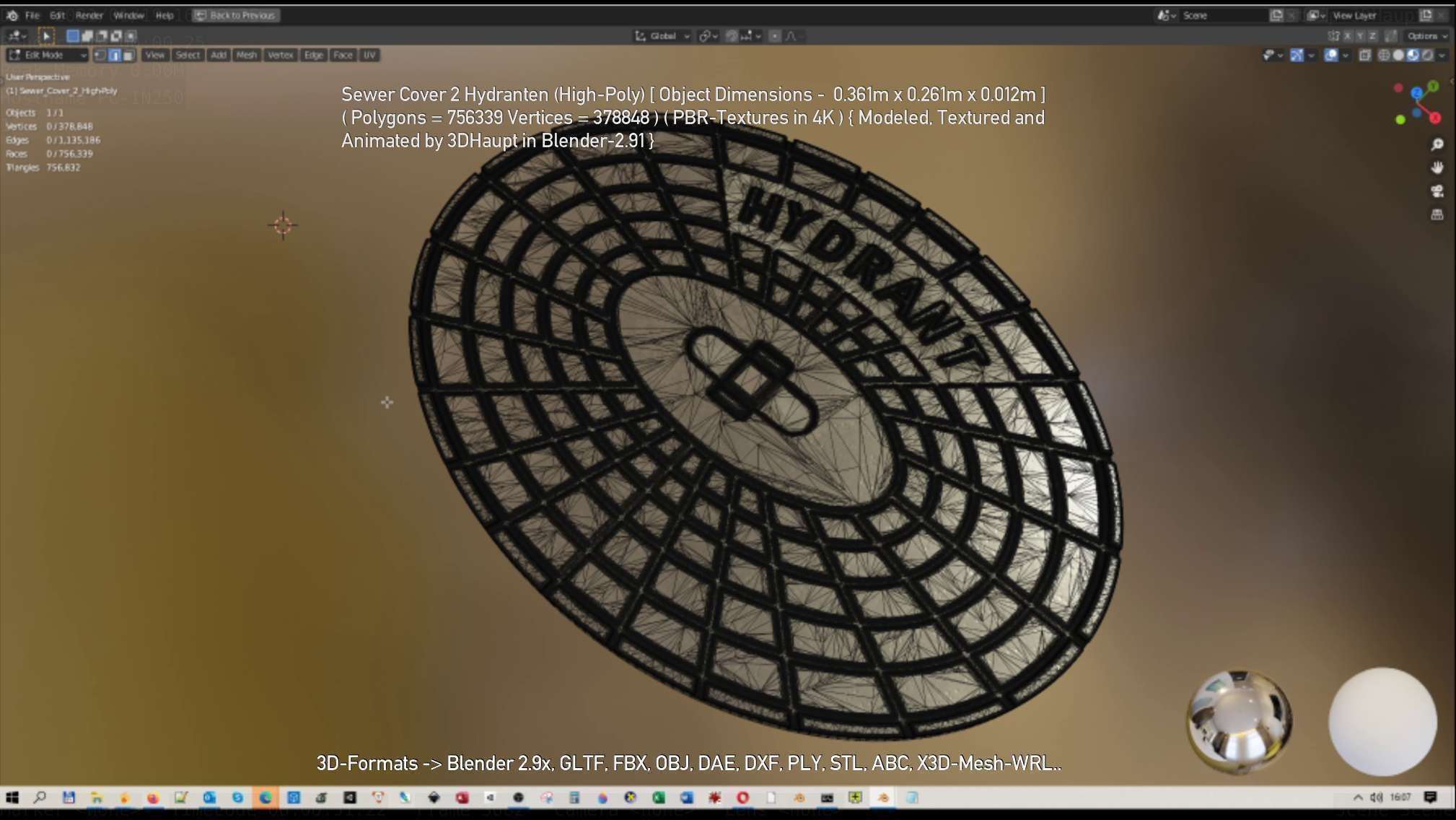Screen dimensions: 1456x820
Task: Open the Windows Start menu
Action: (x=12, y=798)
